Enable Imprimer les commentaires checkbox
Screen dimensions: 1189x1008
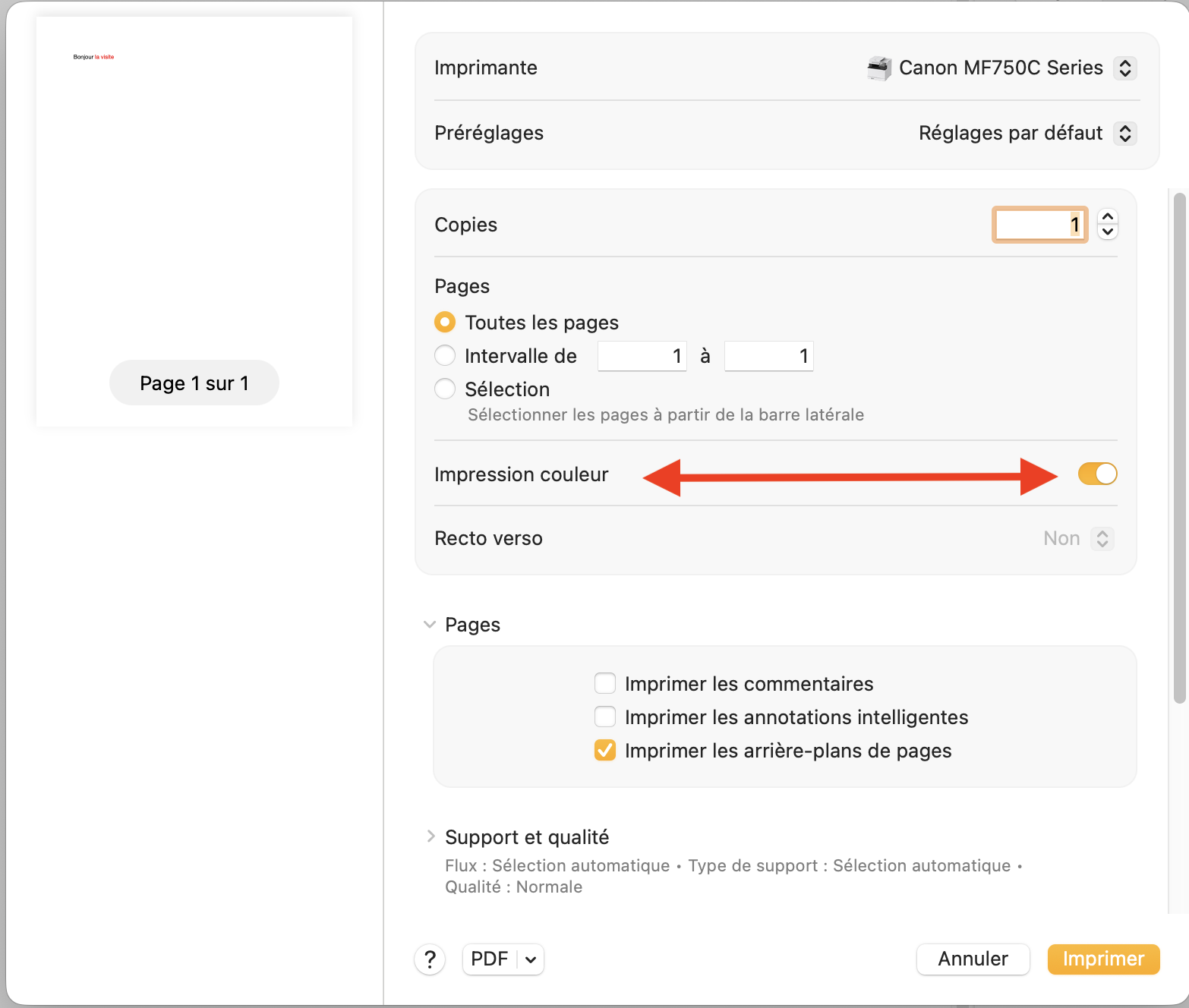605,684
